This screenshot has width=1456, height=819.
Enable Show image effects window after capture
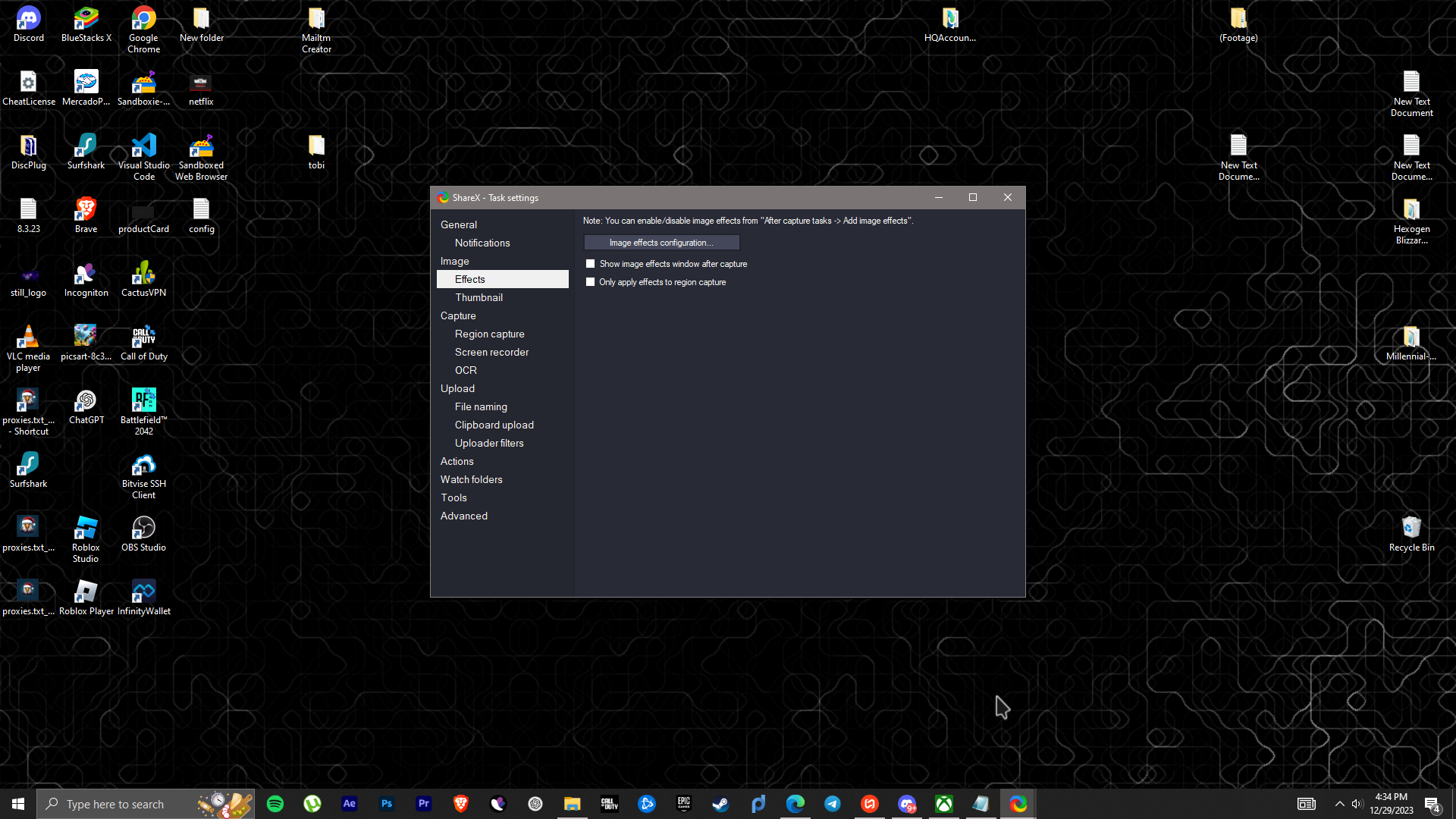[x=591, y=264]
